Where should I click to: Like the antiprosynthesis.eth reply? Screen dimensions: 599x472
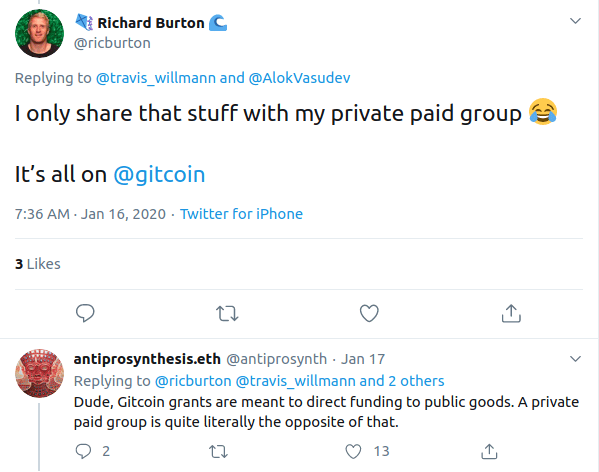[x=353, y=451]
